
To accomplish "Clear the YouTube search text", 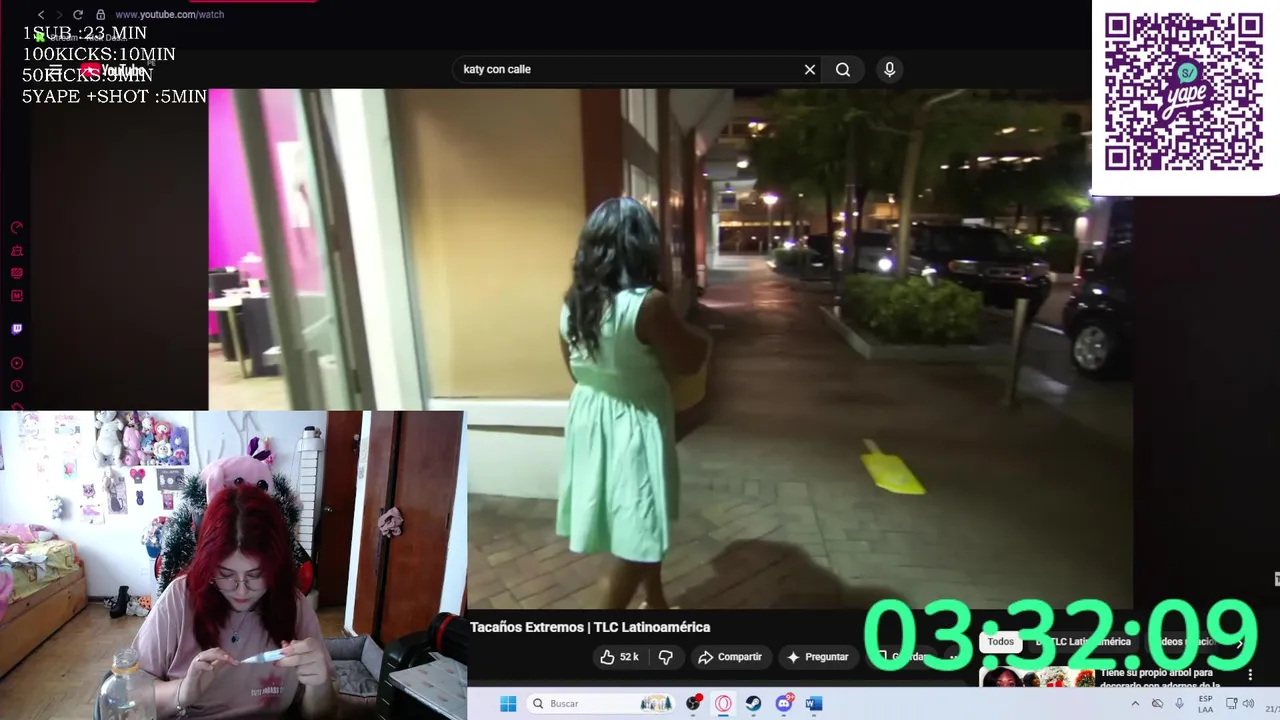I will [x=810, y=69].
